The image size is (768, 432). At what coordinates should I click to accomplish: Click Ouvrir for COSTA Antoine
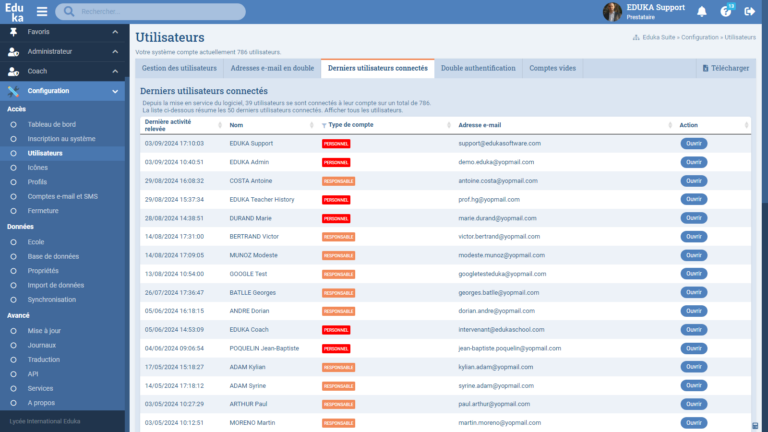pyautogui.click(x=693, y=181)
